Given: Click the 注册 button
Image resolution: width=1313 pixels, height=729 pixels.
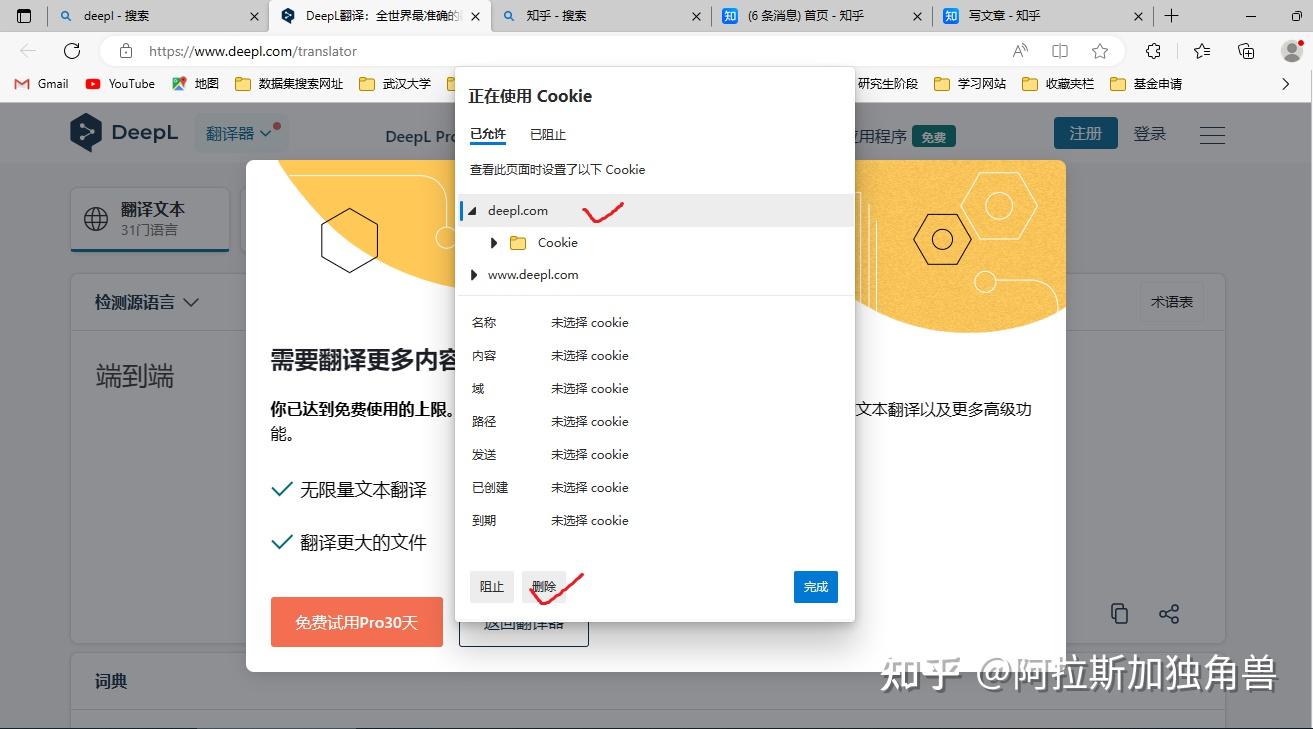Looking at the screenshot, I should (x=1086, y=133).
